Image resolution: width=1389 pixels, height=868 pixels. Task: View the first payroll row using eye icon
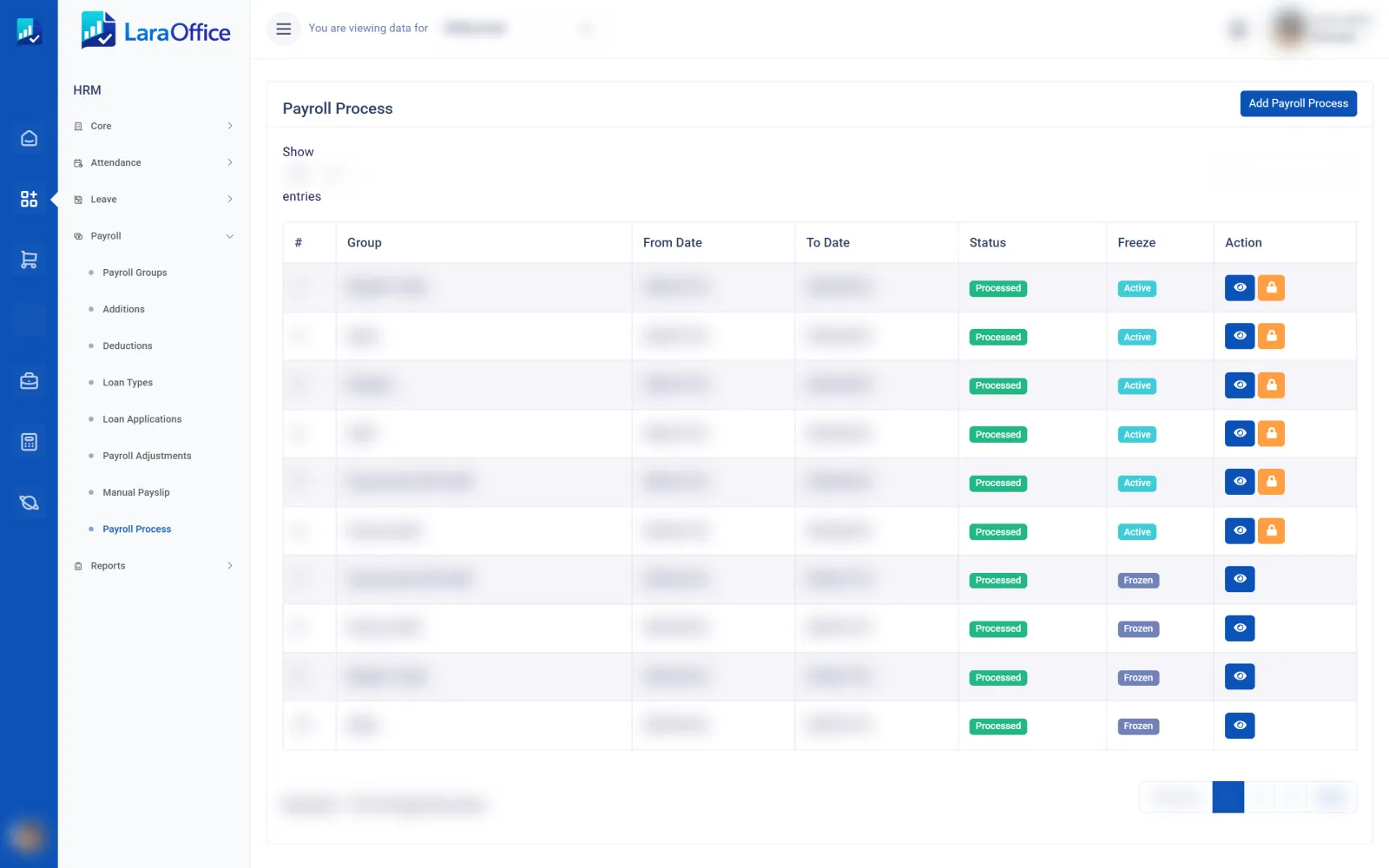click(1240, 287)
